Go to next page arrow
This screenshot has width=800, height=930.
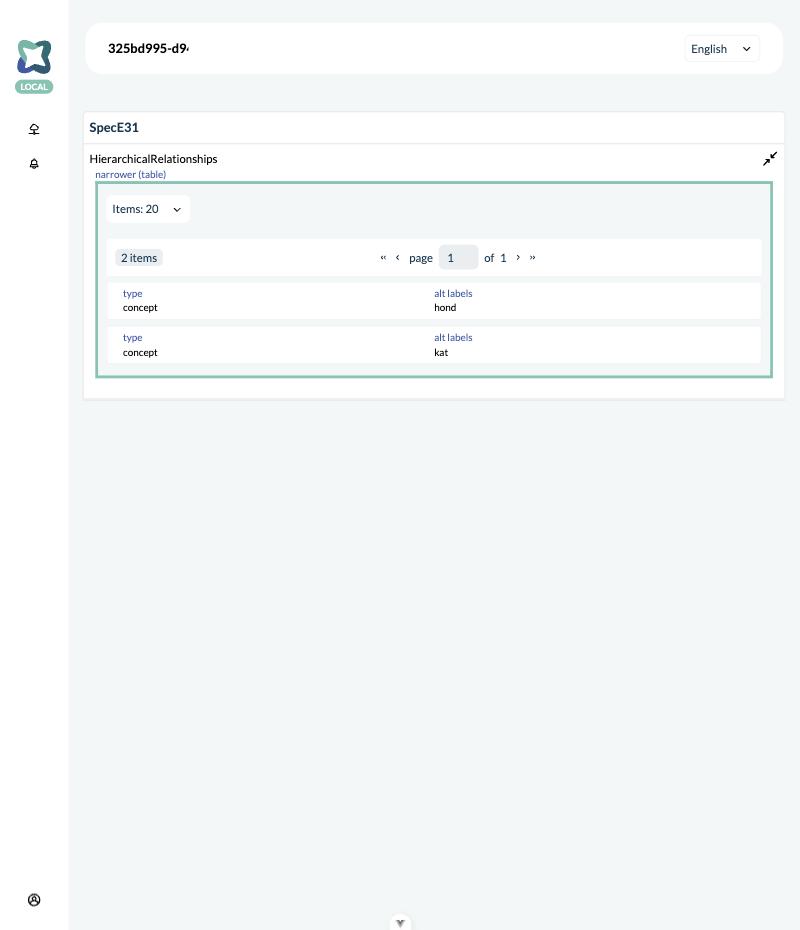tap(518, 257)
